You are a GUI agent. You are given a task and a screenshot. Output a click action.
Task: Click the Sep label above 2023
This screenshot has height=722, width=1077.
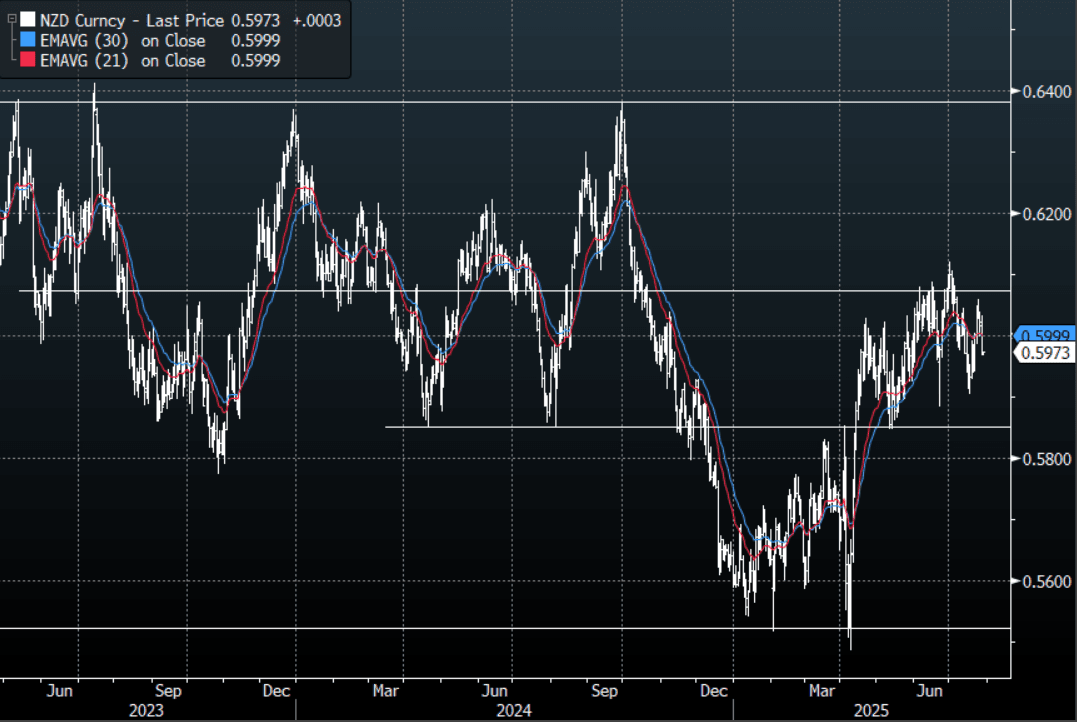coord(168,690)
